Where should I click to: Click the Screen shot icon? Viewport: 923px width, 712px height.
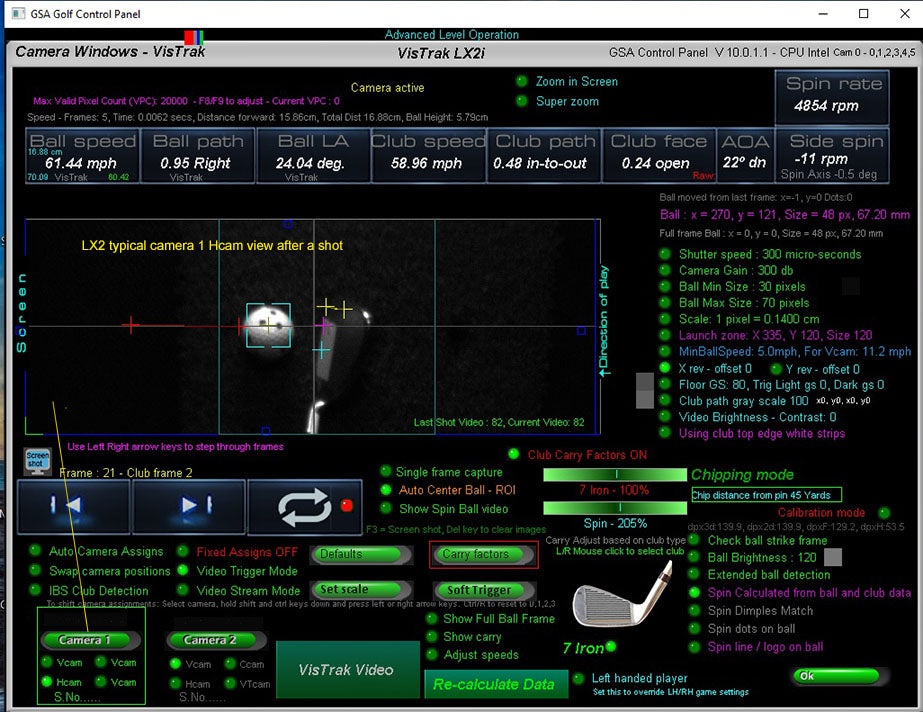tap(36, 462)
